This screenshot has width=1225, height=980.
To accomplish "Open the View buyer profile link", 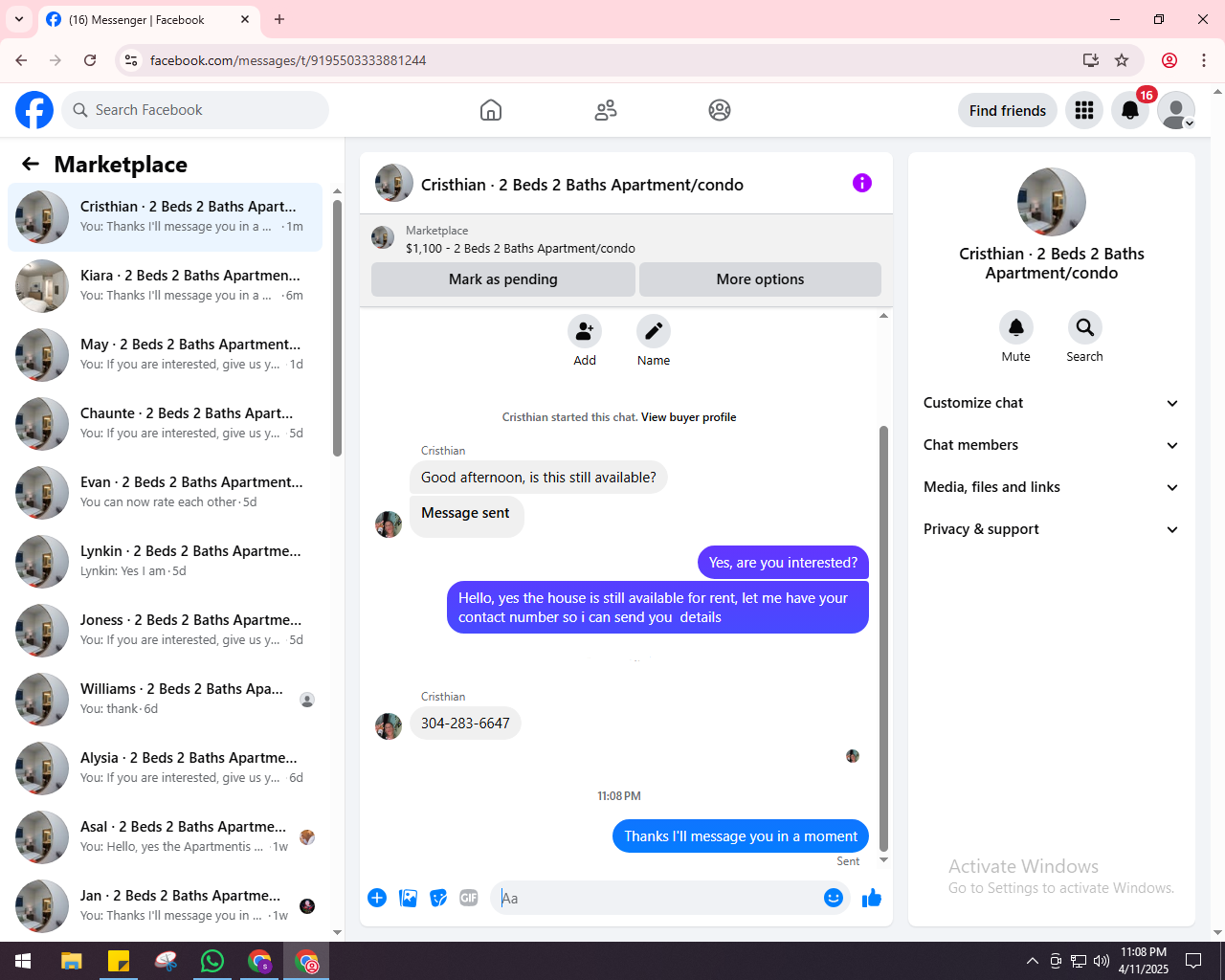I will point(689,417).
